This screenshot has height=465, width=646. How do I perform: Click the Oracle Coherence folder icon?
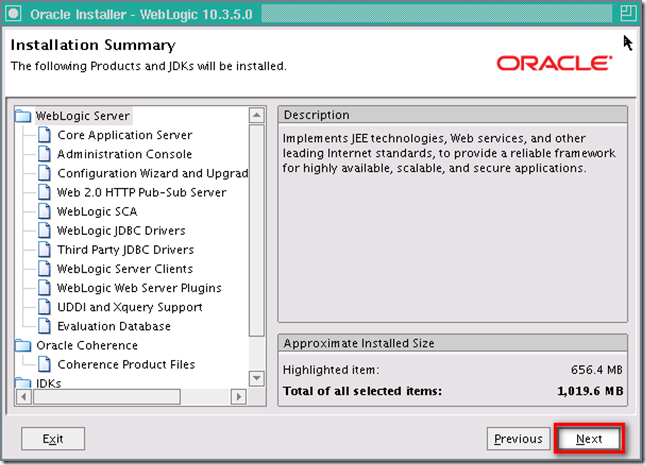click(23, 345)
